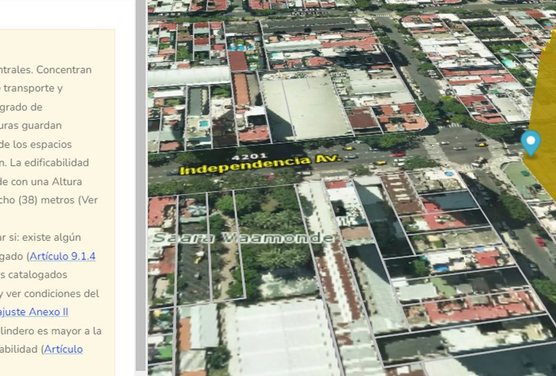This screenshot has width=556, height=376.
Task: Click the vertical scrollbar beside the text panel
Action: [x=141, y=184]
